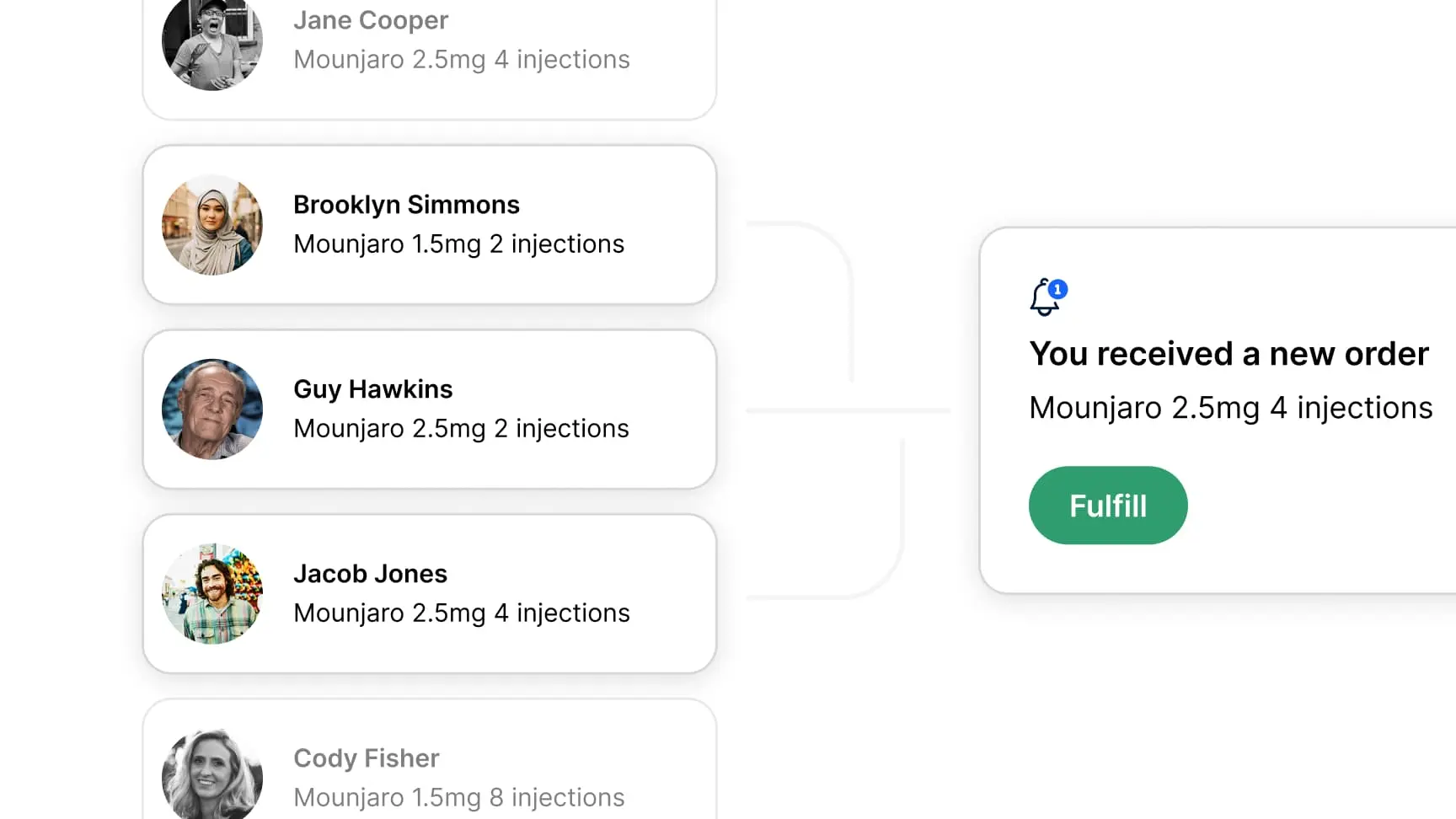Screen dimensions: 1456x819
Task: Select Guy Hawkins' Mounjaro 2.5mg 2 injections line
Action: (x=461, y=429)
